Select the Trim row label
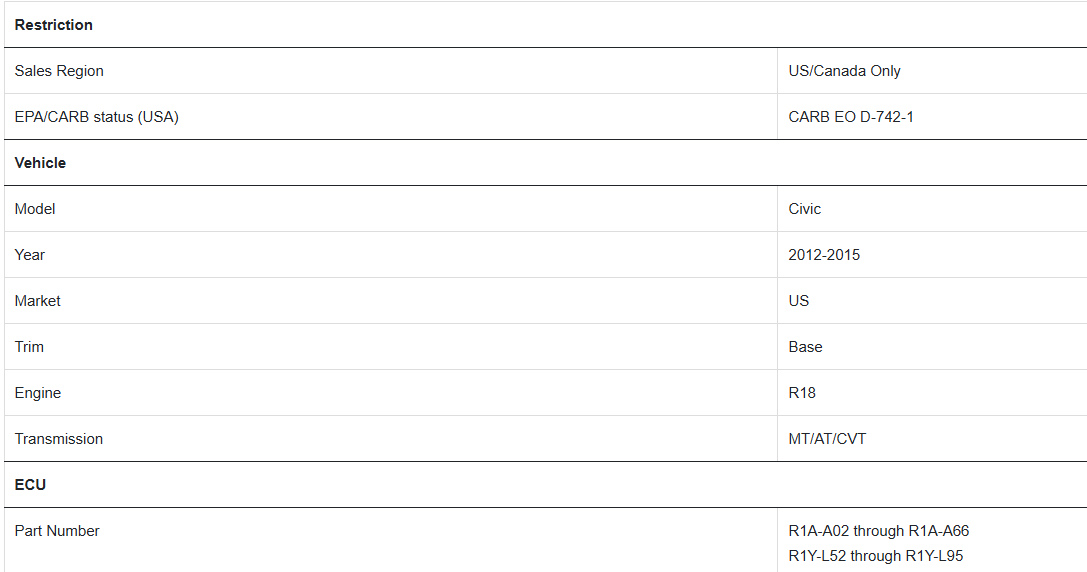 pos(29,347)
